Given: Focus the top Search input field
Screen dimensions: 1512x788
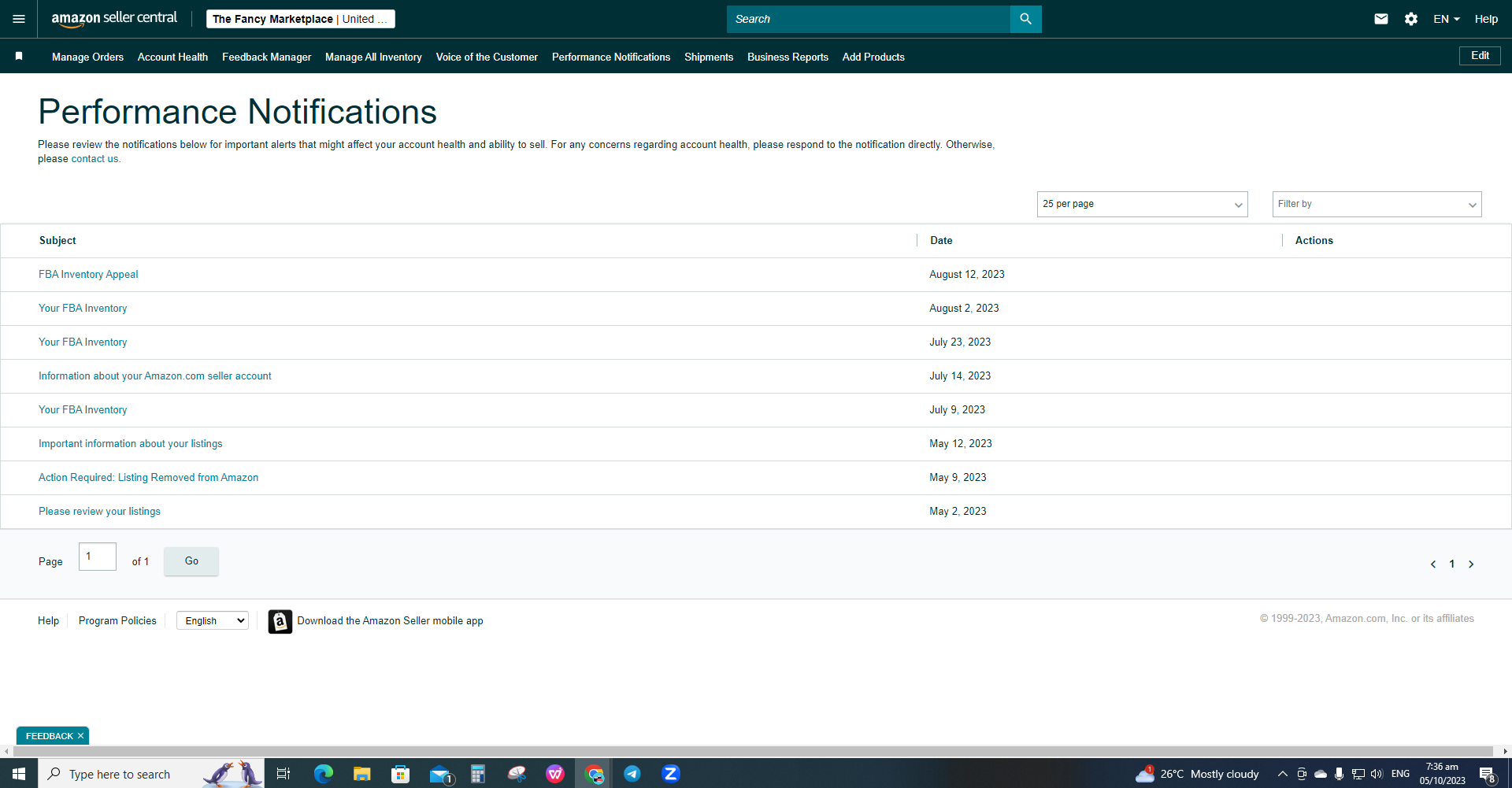Looking at the screenshot, I should [x=869, y=19].
